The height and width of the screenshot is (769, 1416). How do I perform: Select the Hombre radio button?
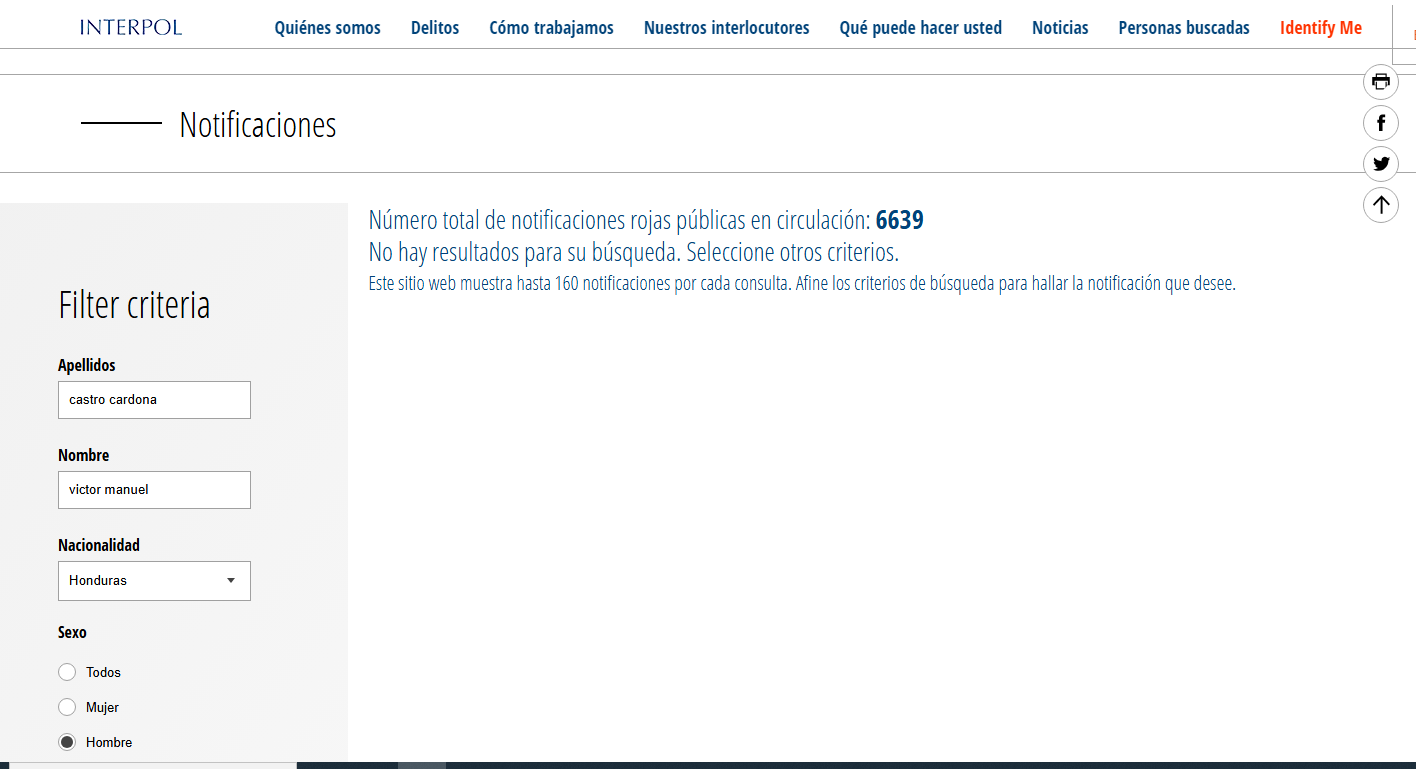(67, 742)
